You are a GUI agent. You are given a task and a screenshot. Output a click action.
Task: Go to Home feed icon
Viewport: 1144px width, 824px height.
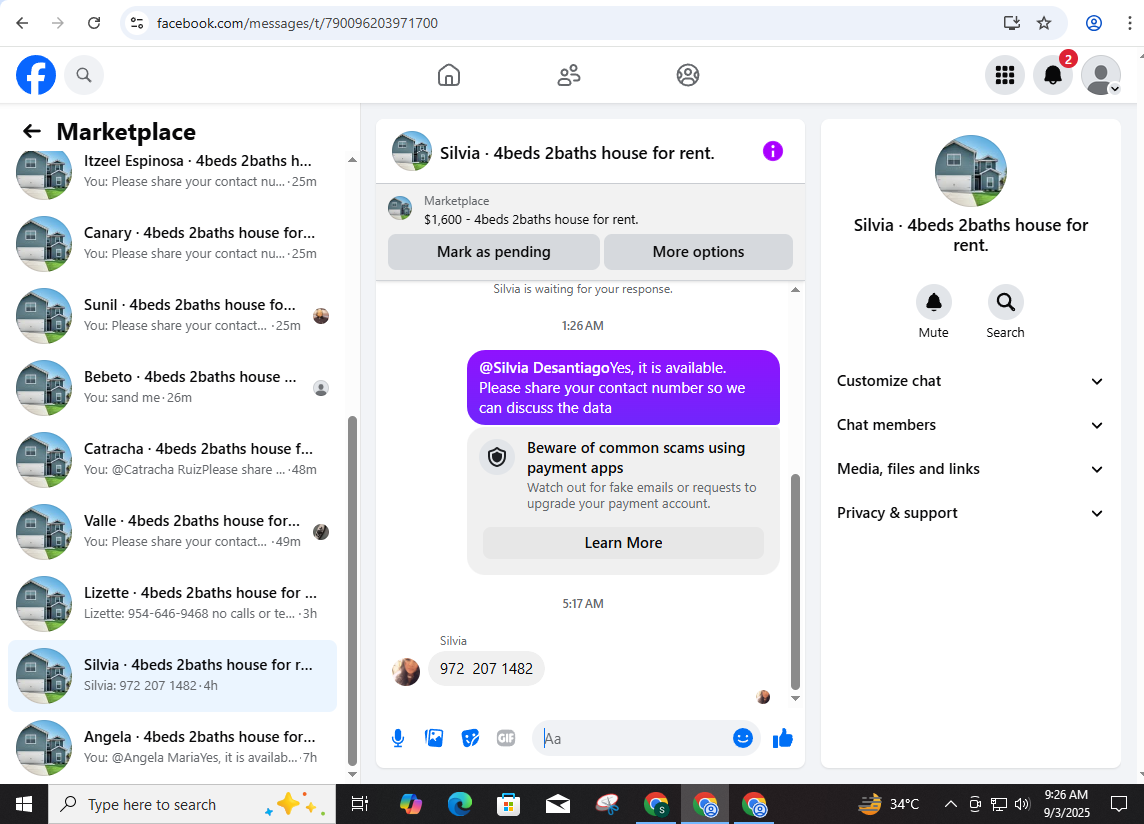[x=449, y=75]
